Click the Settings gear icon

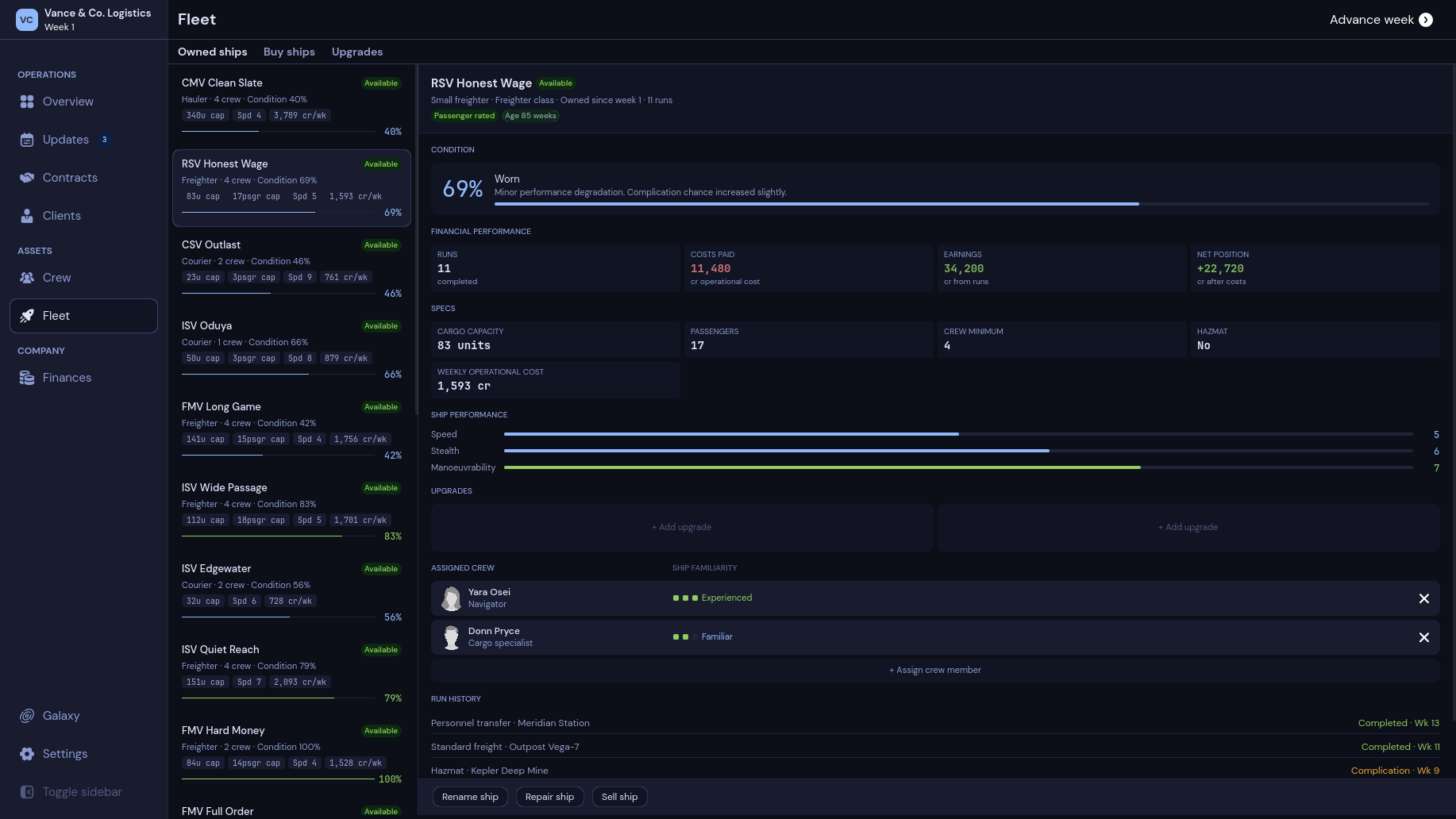click(27, 754)
